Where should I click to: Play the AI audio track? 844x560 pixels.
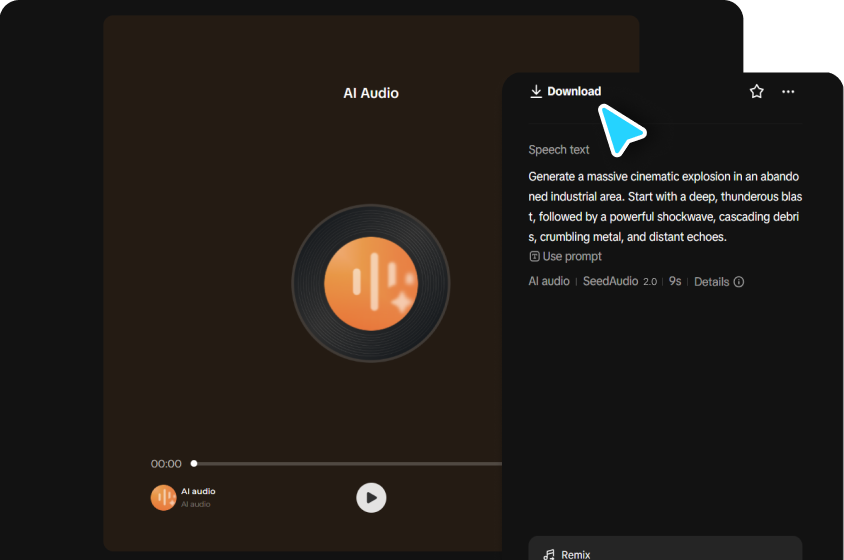tap(371, 498)
